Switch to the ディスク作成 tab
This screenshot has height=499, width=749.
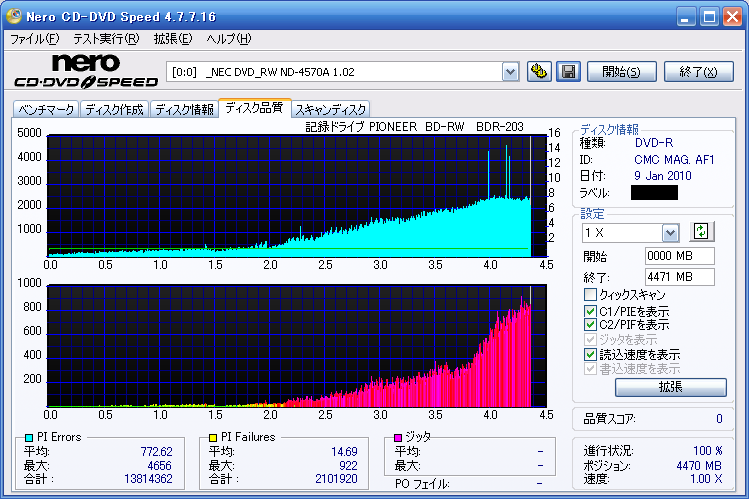click(115, 110)
